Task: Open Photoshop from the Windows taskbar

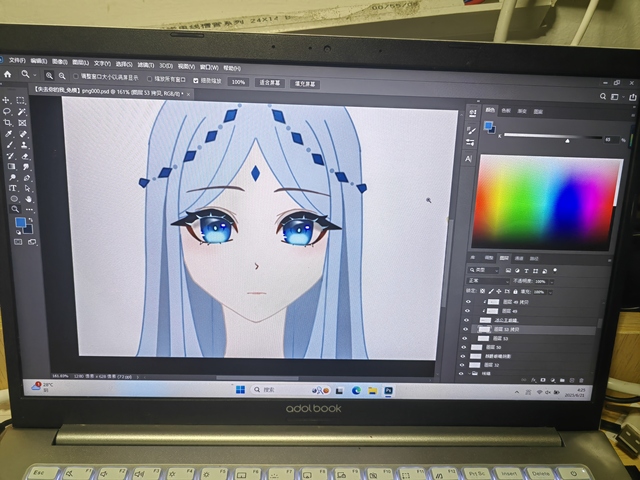Action: click(x=388, y=390)
